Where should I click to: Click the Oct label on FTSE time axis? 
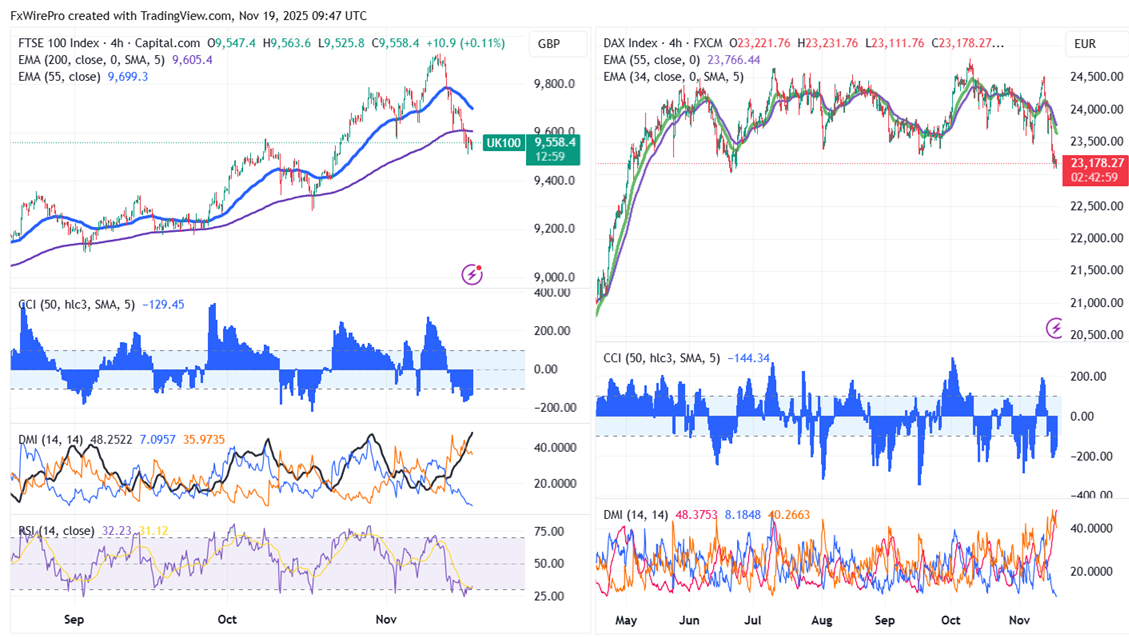click(x=227, y=619)
